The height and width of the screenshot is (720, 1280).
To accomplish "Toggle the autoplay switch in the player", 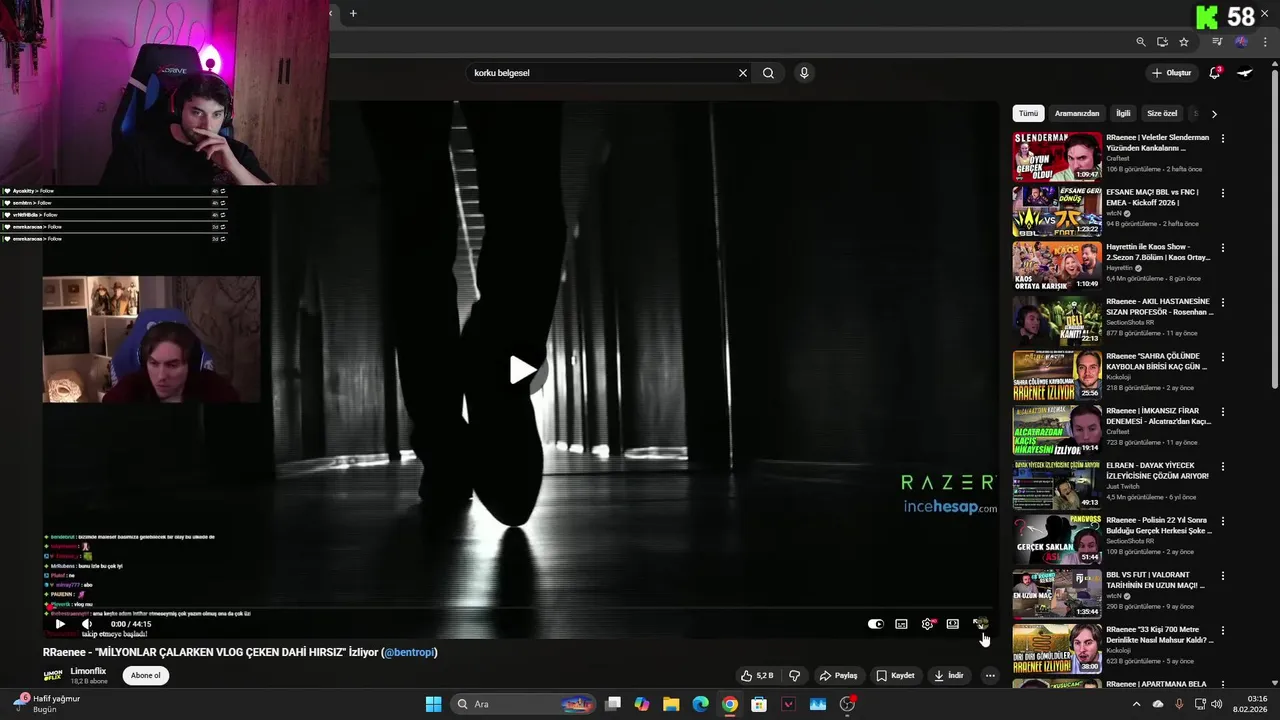I will point(876,624).
